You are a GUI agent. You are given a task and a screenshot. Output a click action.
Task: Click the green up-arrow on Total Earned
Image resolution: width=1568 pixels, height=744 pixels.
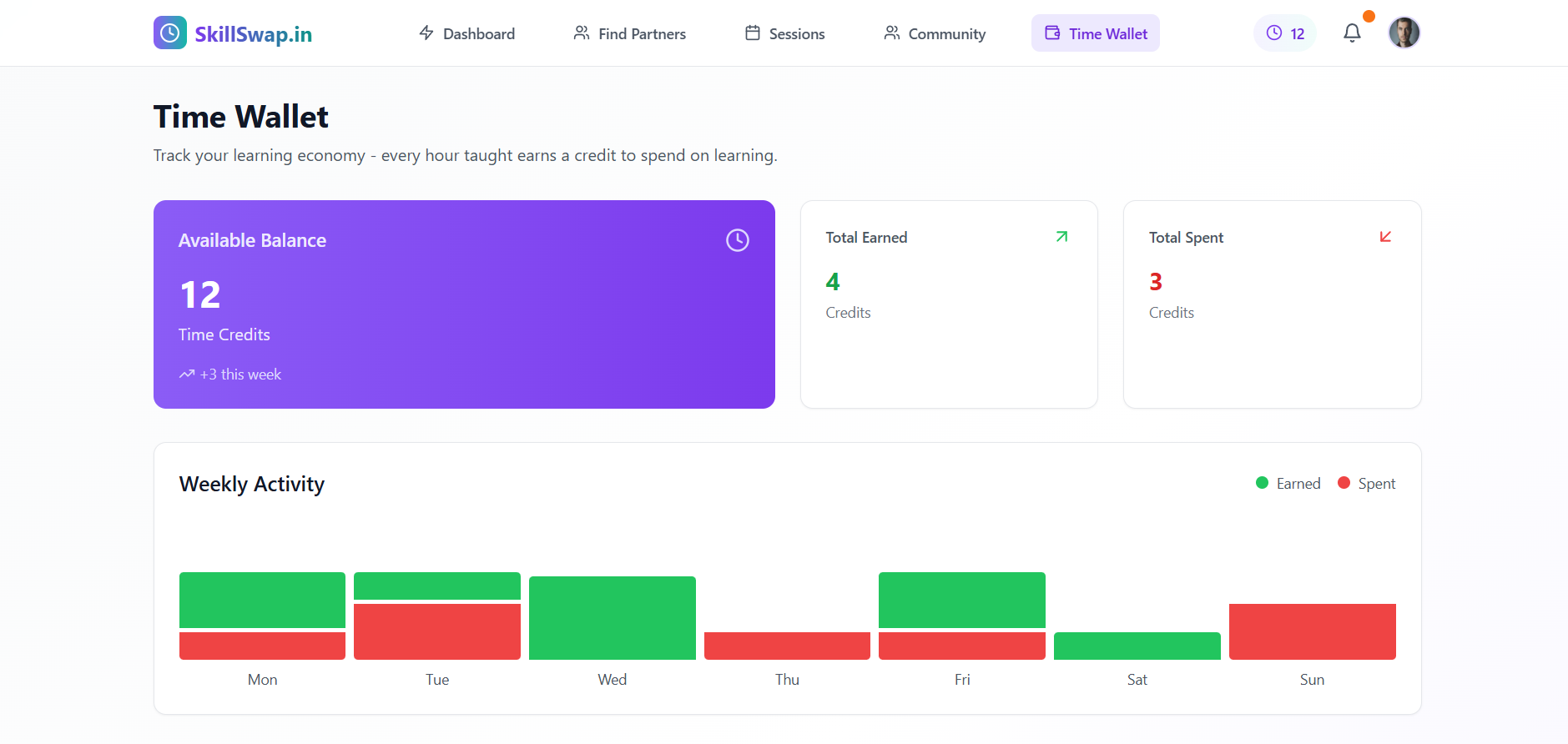coord(1062,237)
